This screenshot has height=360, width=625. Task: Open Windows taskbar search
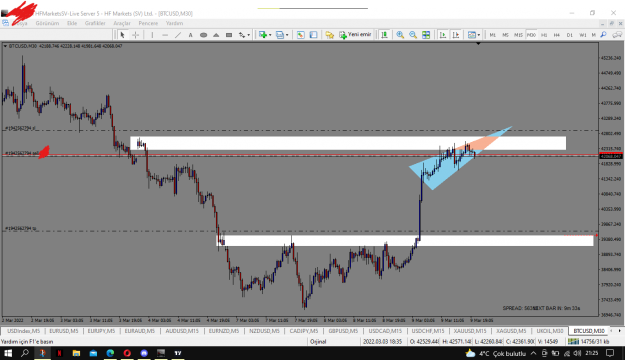click(25, 353)
